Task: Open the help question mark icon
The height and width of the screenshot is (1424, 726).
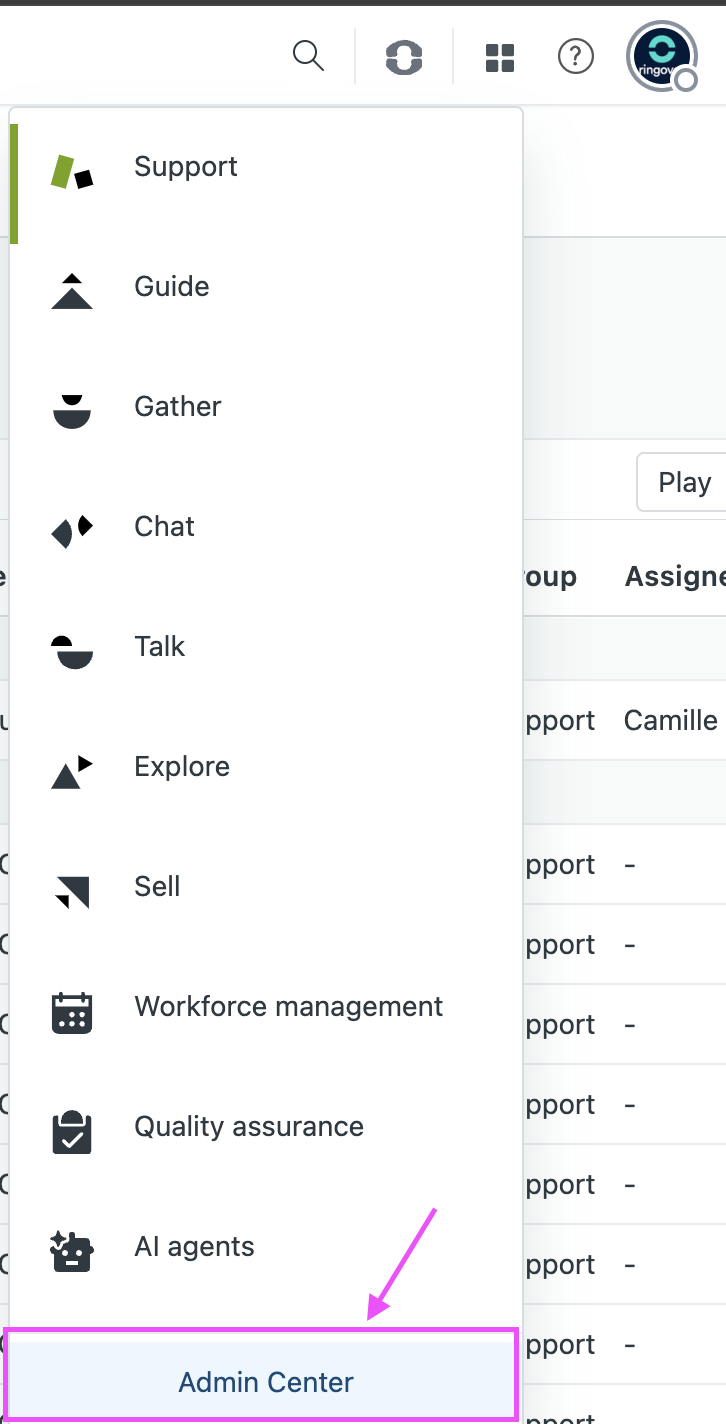Action: (x=576, y=57)
